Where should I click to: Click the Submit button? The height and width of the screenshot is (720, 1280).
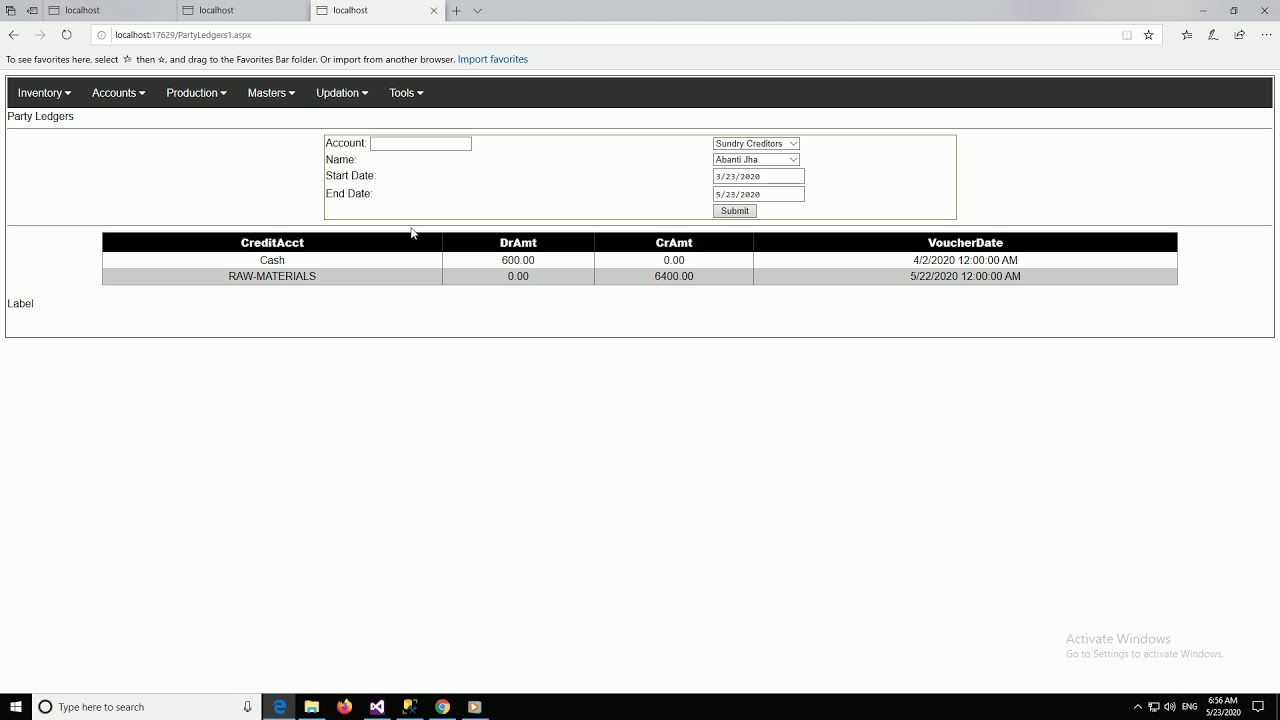(734, 211)
